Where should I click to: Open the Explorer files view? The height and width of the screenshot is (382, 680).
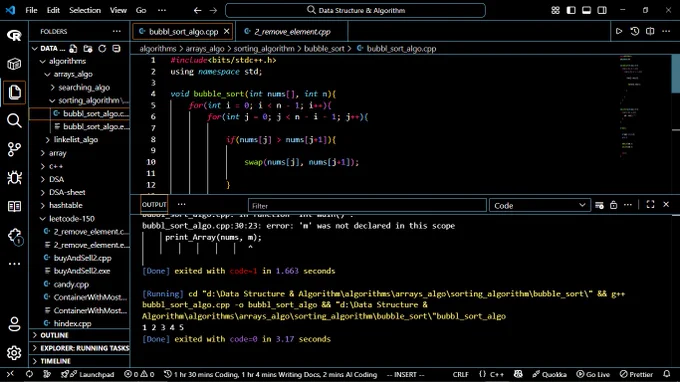(x=14, y=92)
